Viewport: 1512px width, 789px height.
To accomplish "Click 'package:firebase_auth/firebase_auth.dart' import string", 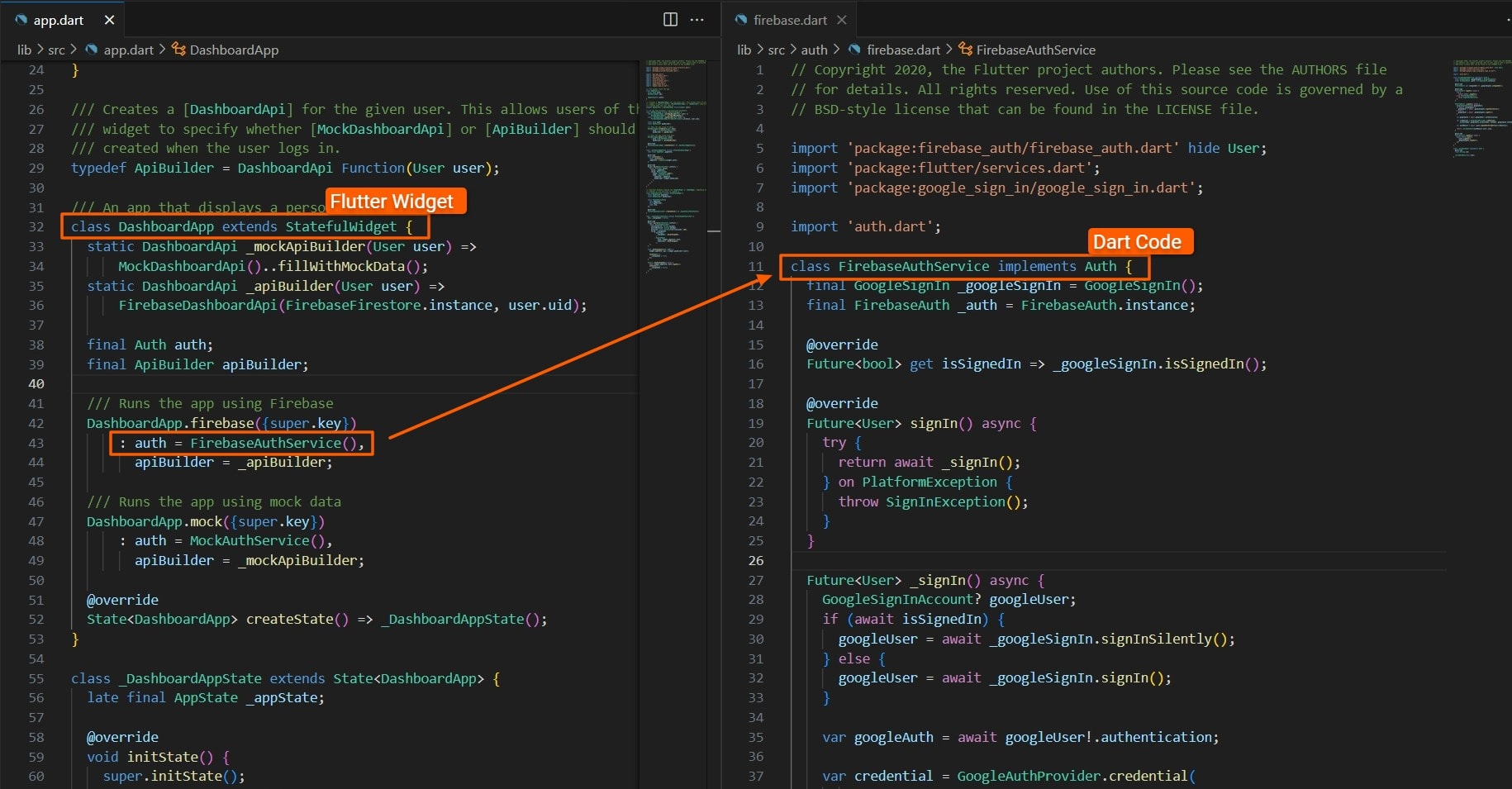I will pyautogui.click(x=1013, y=148).
